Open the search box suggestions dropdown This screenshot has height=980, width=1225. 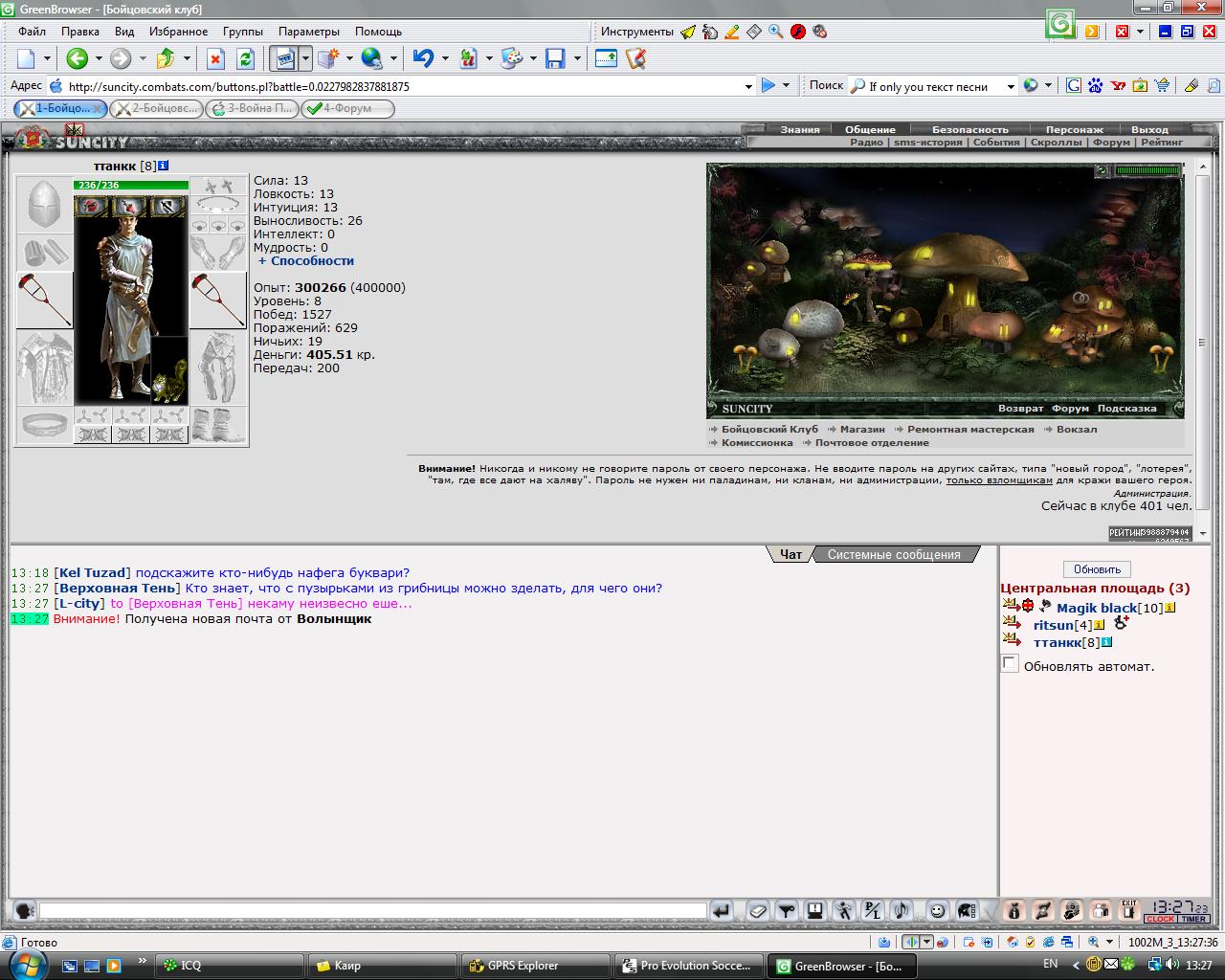[x=1010, y=86]
